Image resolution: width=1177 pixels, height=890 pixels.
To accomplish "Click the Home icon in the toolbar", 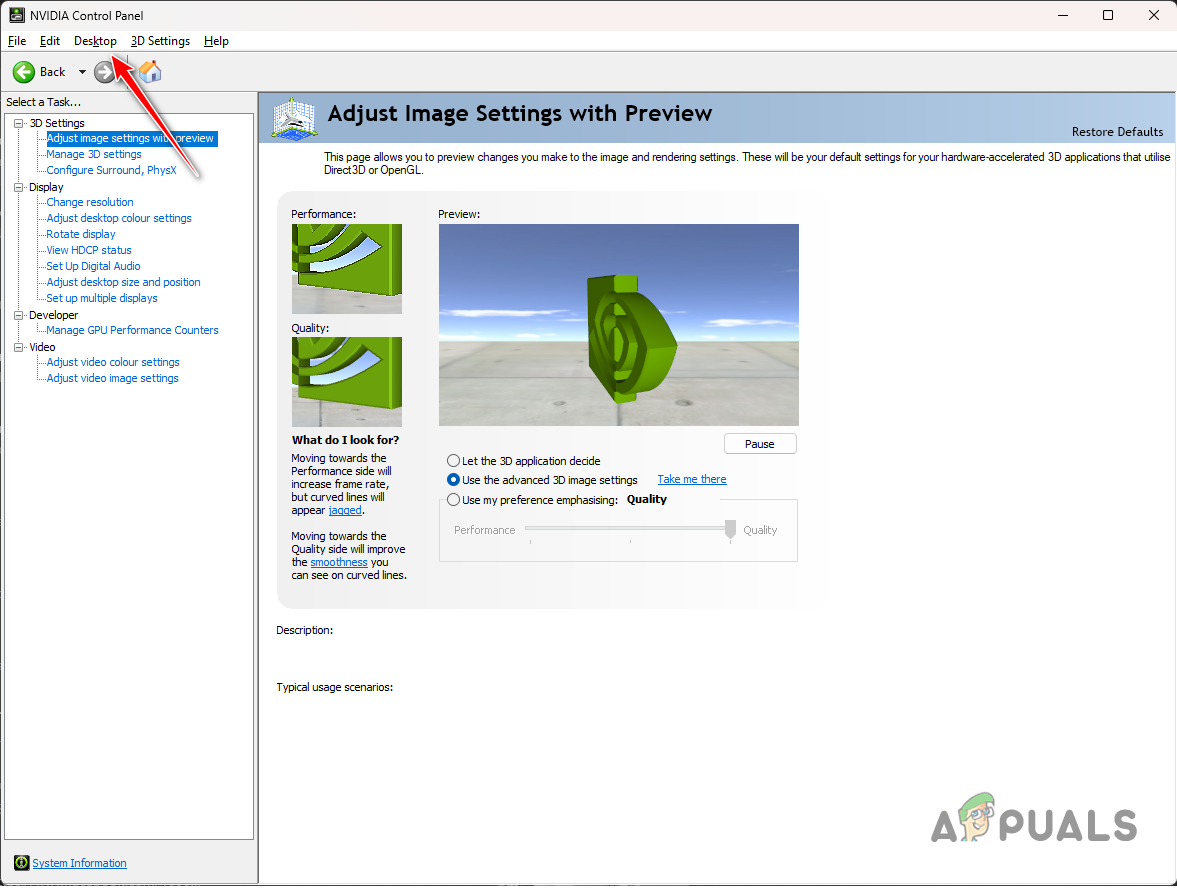I will tap(150, 72).
